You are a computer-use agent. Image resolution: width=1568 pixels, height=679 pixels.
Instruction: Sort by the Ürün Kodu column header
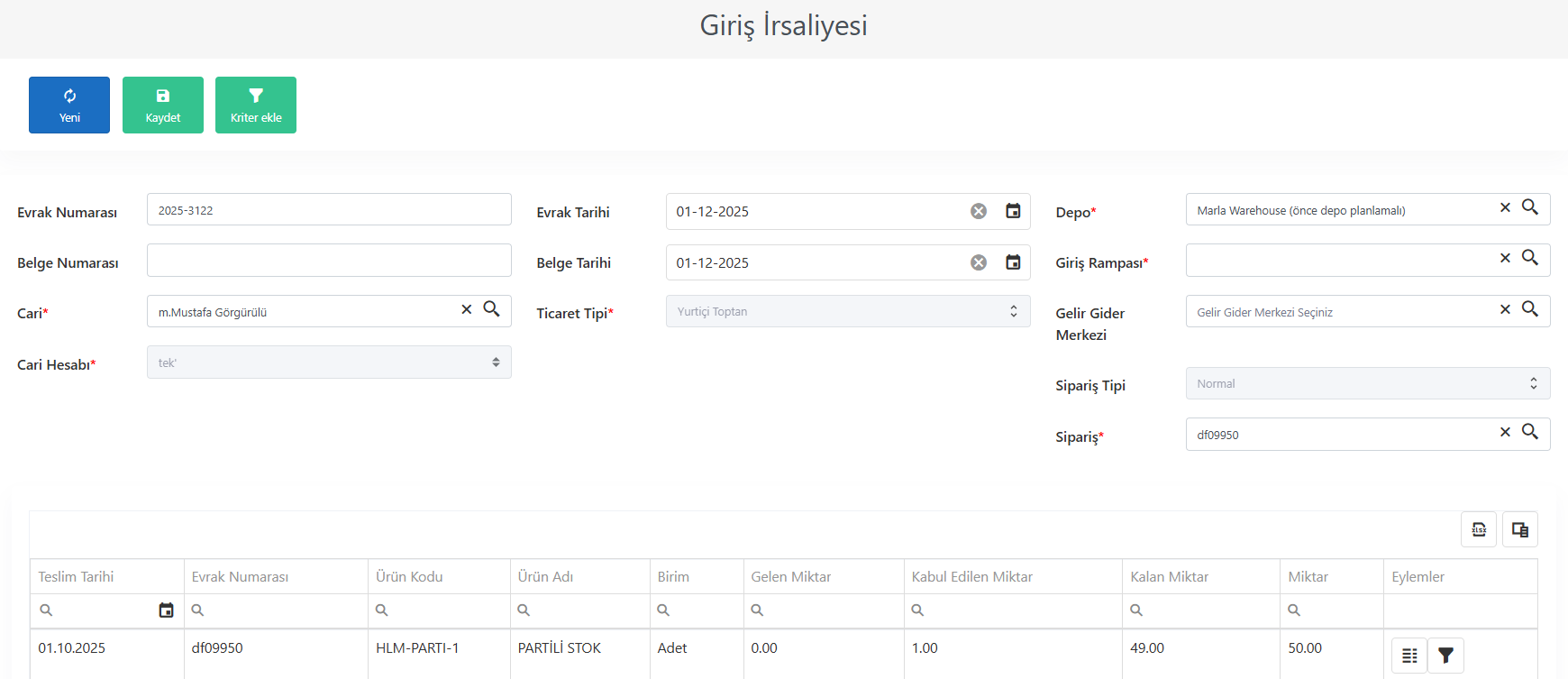tap(409, 576)
